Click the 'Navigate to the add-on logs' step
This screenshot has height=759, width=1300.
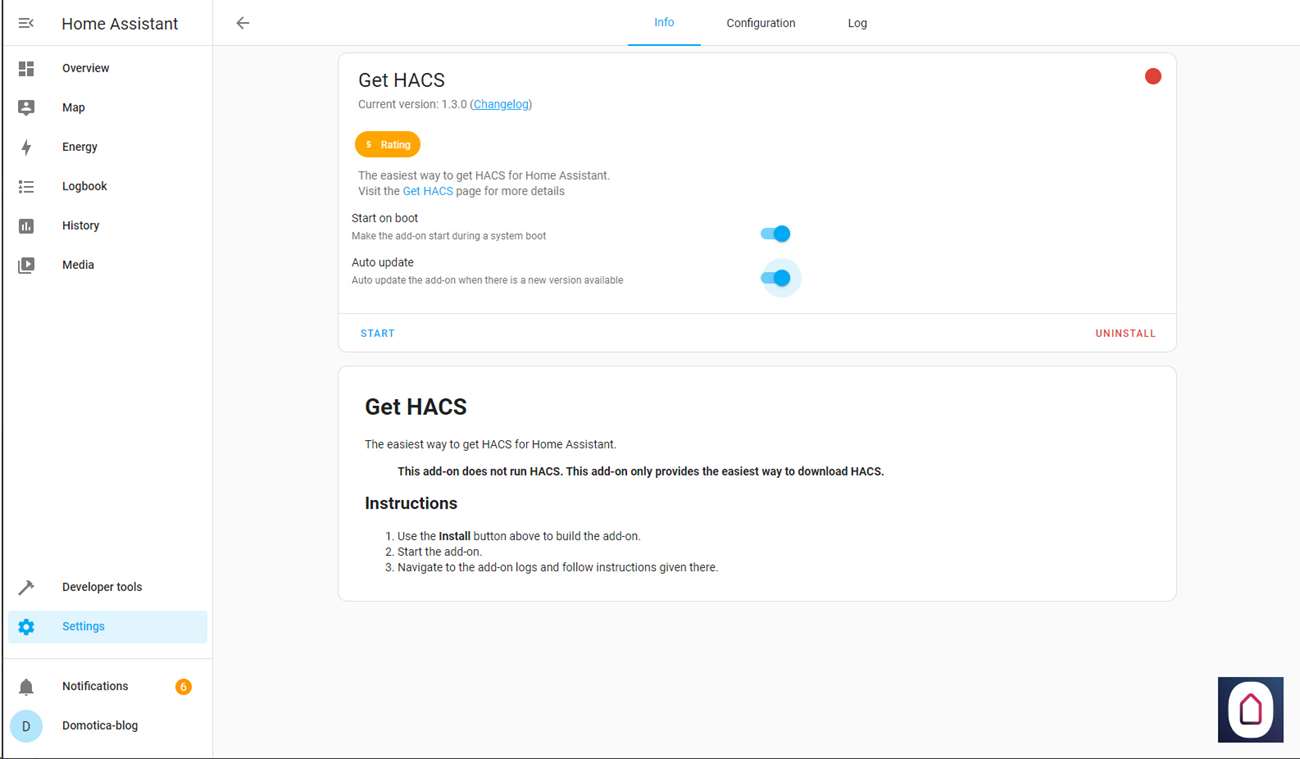point(558,567)
